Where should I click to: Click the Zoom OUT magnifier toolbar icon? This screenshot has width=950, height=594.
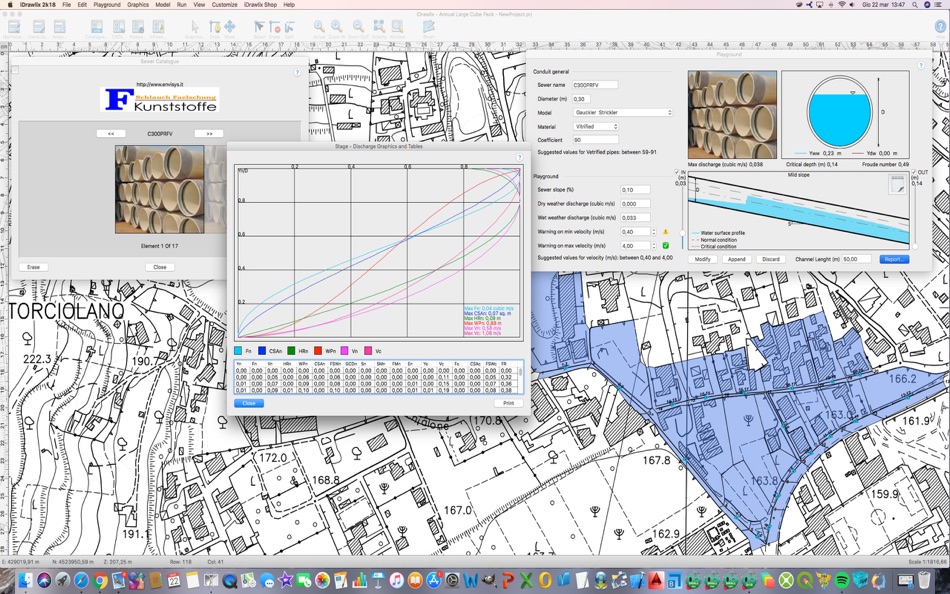[359, 27]
